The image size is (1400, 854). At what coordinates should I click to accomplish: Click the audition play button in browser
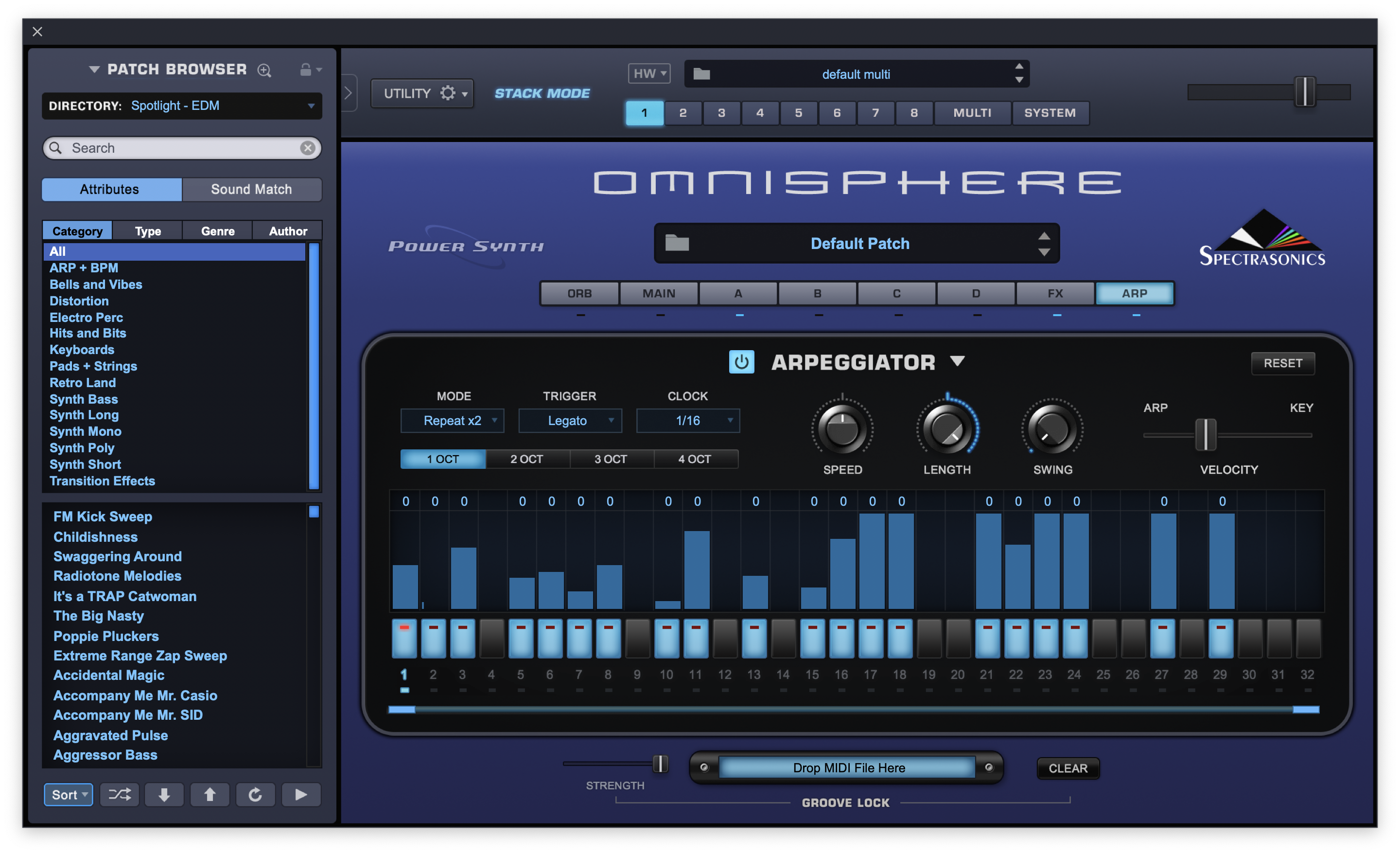tap(301, 794)
